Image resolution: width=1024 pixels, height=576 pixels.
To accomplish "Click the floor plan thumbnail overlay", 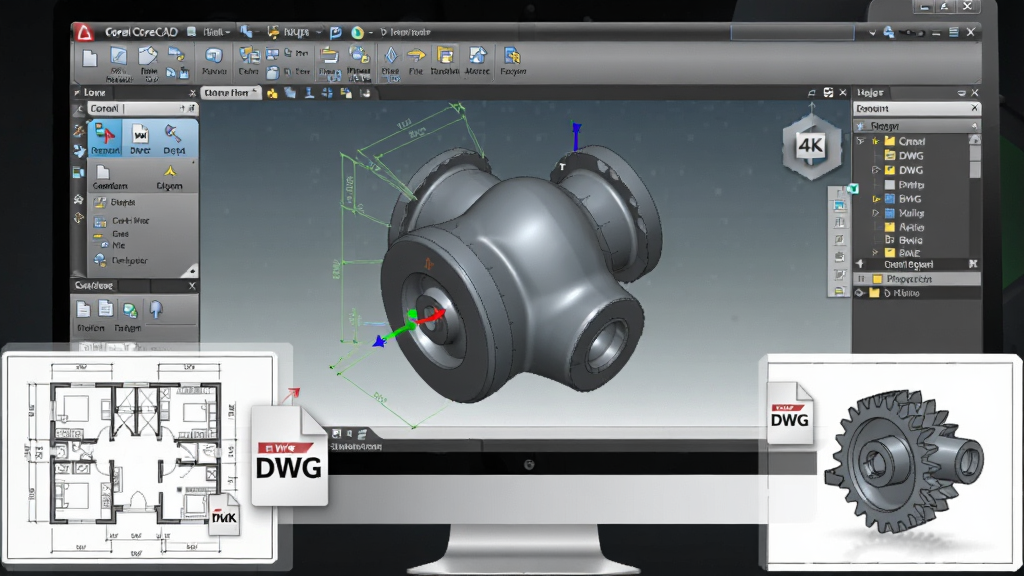I will (x=139, y=457).
